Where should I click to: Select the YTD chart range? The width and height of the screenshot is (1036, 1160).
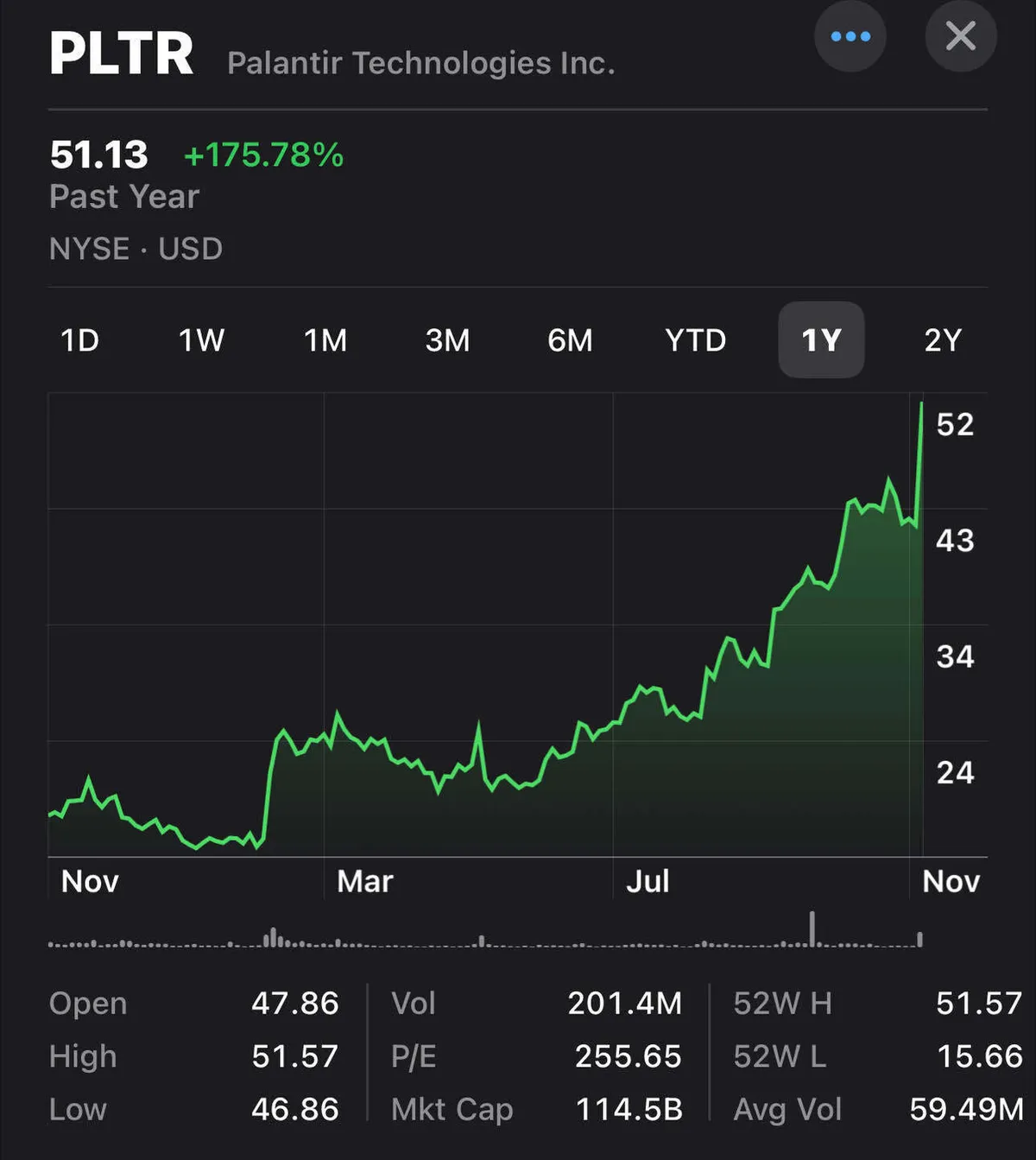pos(696,340)
